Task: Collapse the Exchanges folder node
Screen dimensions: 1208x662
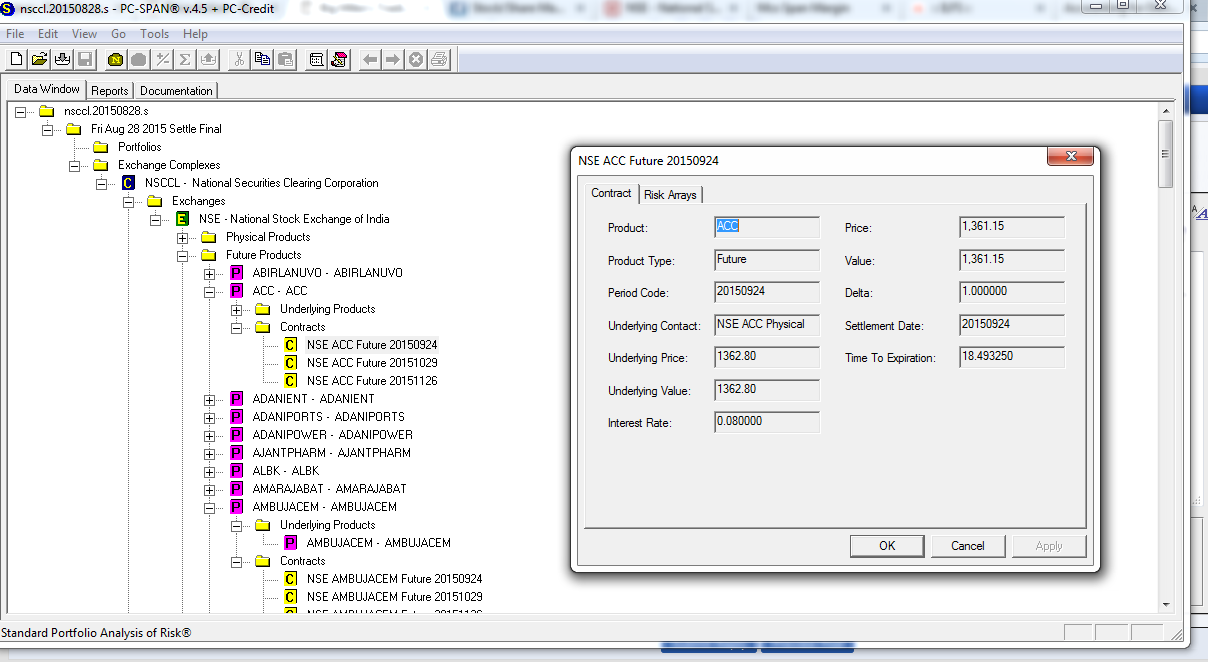Action: coord(128,201)
